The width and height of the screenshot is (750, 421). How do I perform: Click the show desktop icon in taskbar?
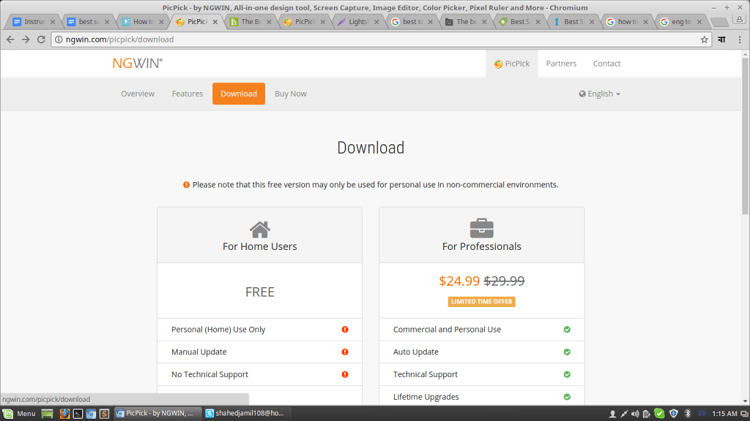click(47, 413)
